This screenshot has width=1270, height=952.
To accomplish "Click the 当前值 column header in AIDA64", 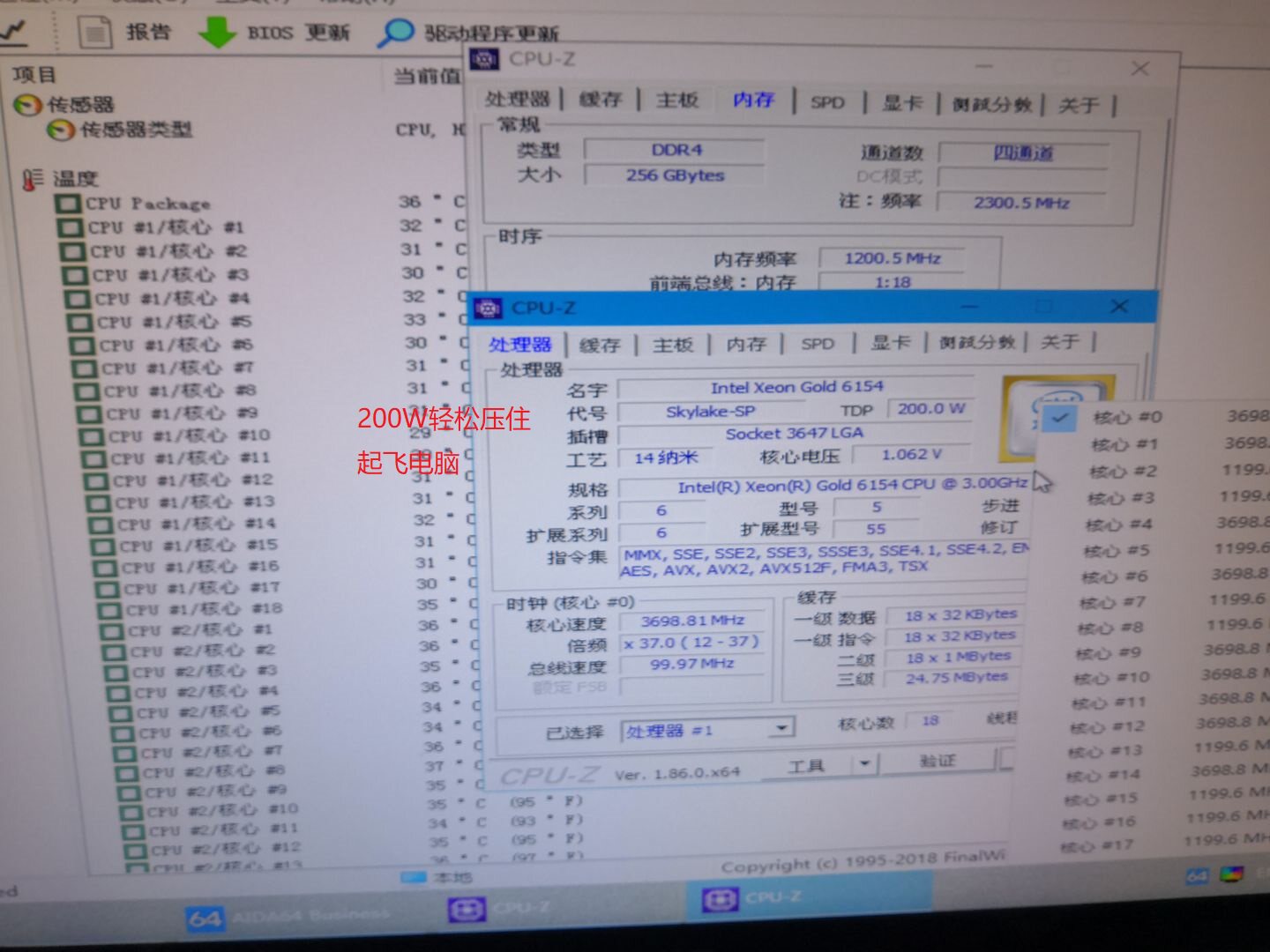I will point(427,77).
